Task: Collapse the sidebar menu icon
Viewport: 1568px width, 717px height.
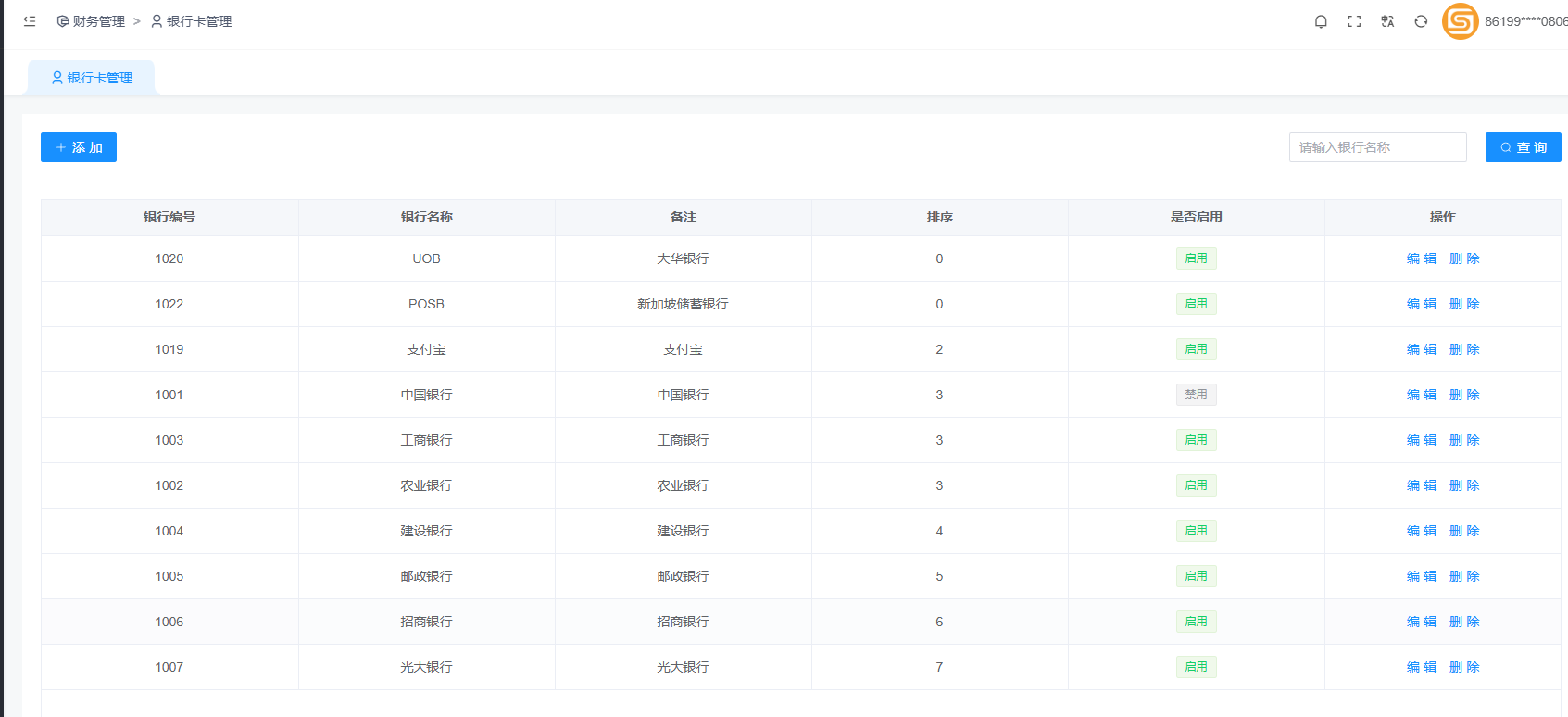Action: coord(30,21)
